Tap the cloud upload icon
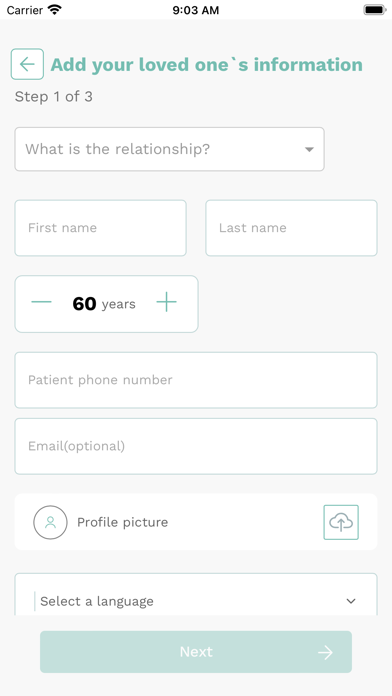This screenshot has width=392, height=696. 341,522
